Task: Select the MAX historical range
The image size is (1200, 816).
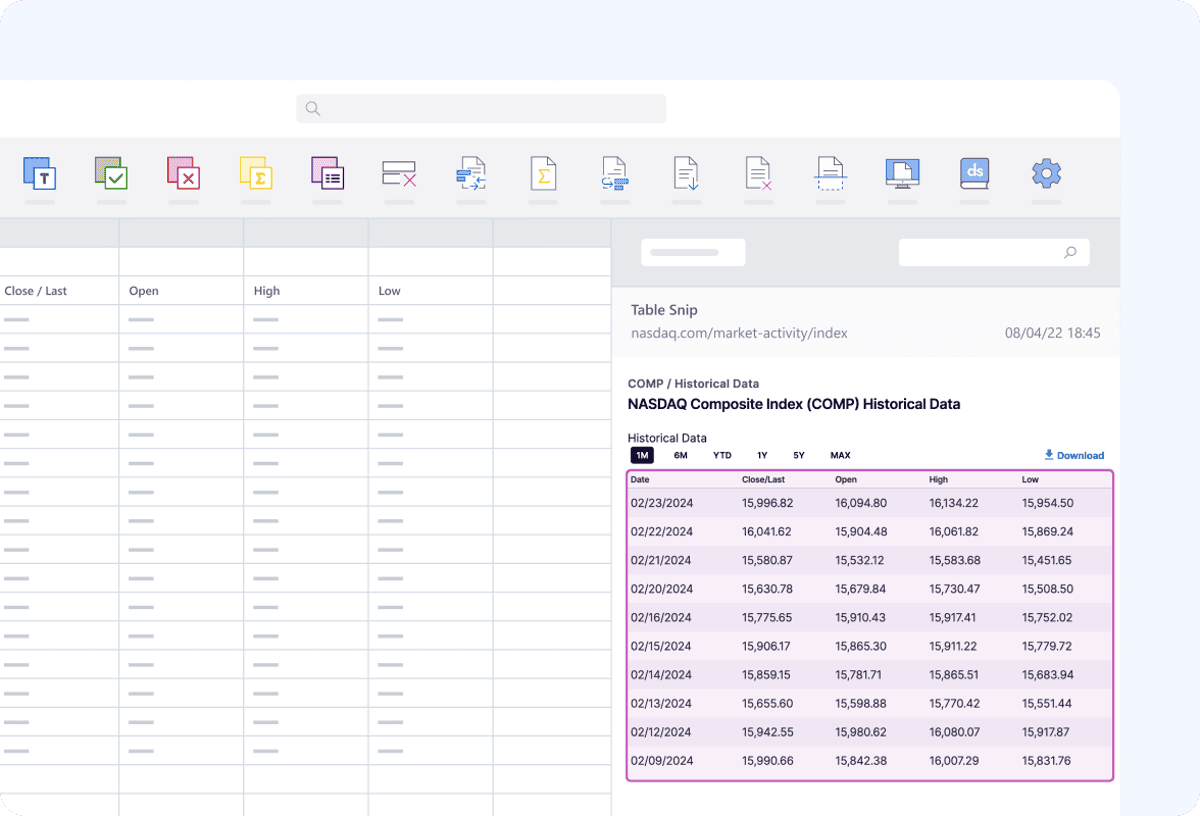Action: pos(840,455)
